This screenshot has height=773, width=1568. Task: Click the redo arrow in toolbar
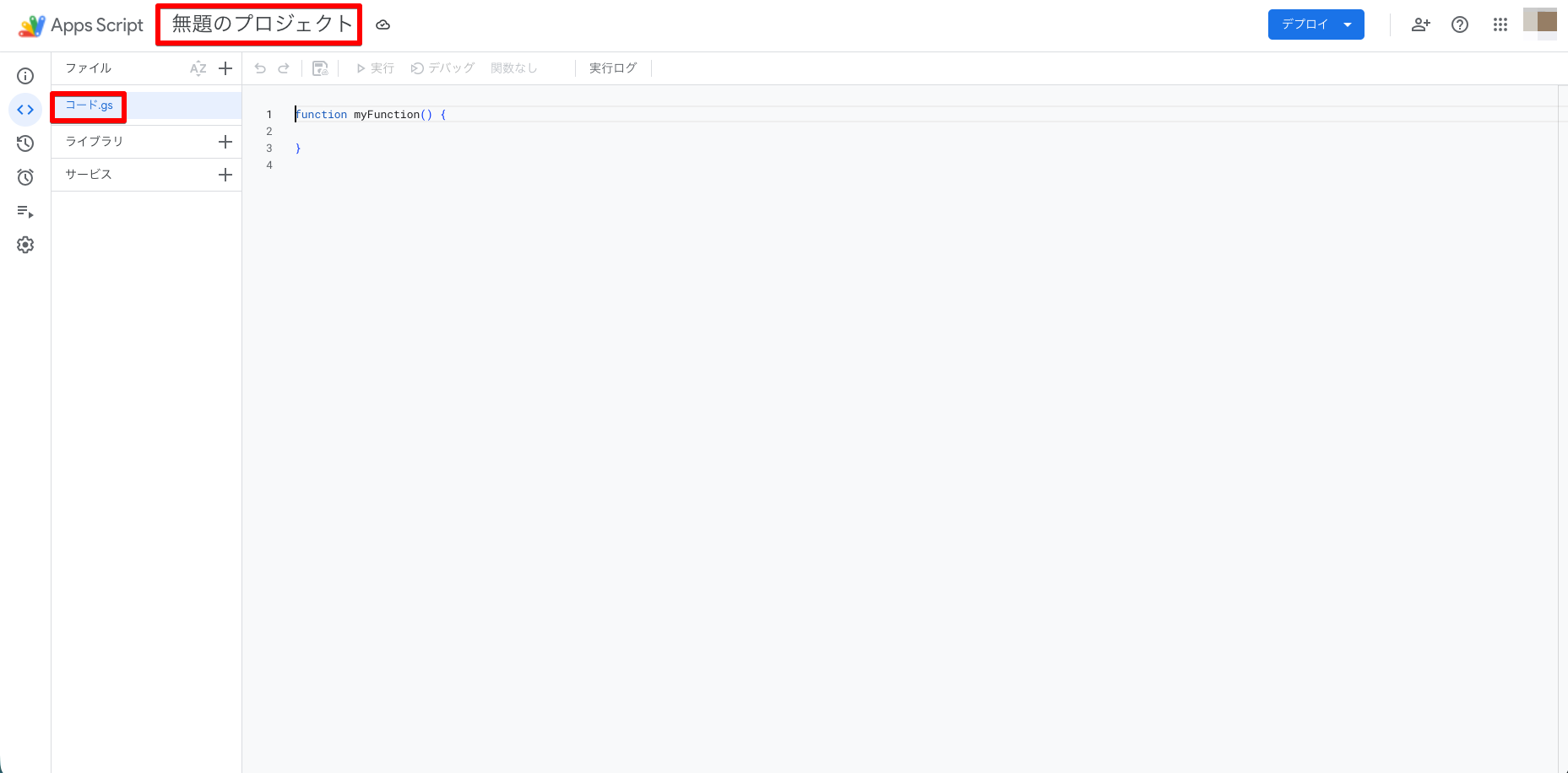(x=284, y=68)
